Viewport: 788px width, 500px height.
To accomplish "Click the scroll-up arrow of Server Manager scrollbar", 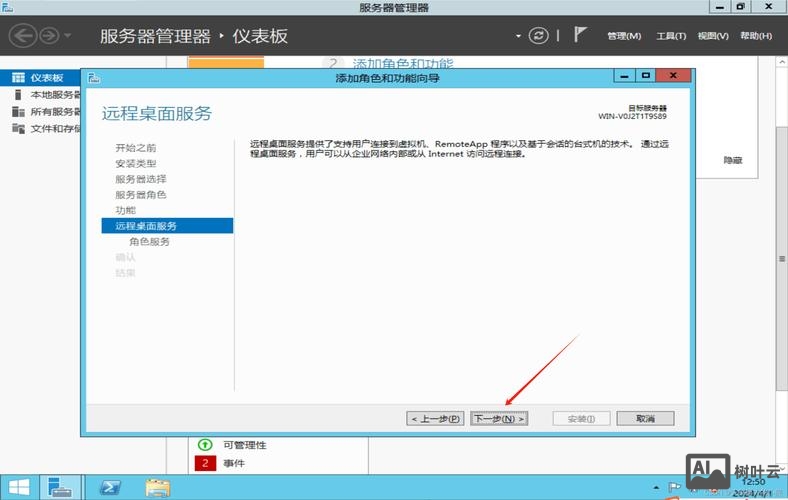I will coord(782,61).
